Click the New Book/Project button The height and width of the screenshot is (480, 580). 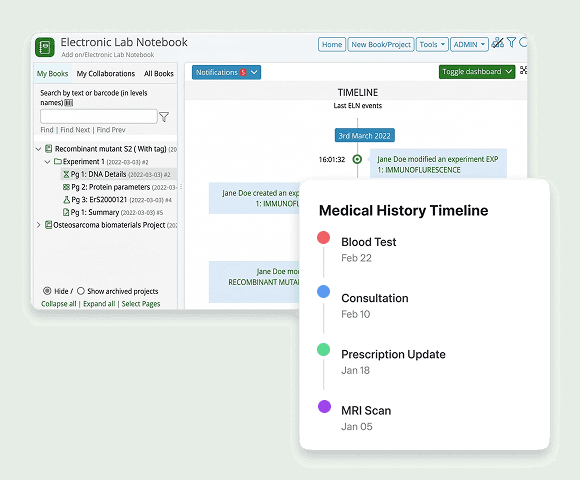tap(381, 44)
